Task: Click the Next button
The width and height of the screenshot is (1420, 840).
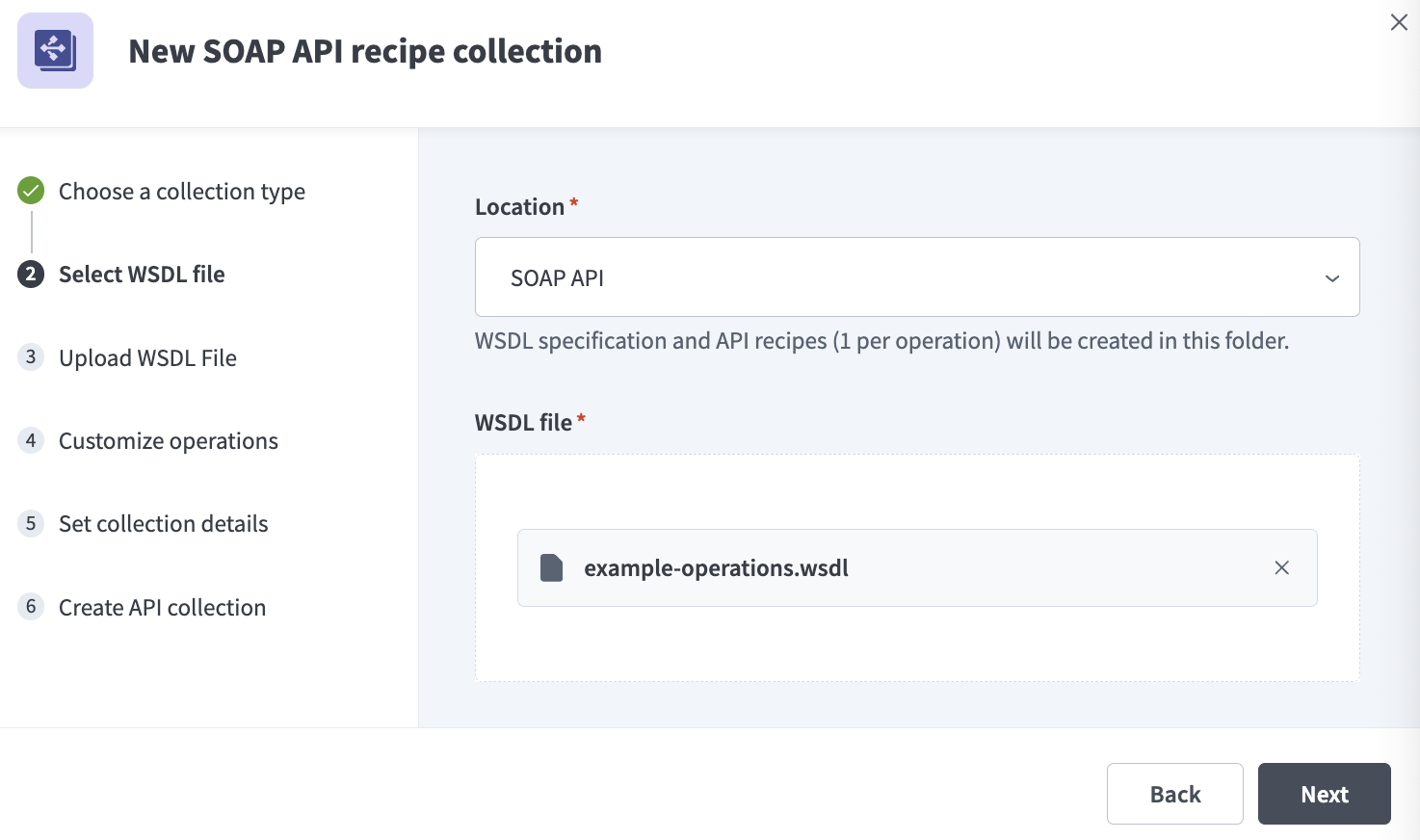Action: click(x=1325, y=794)
